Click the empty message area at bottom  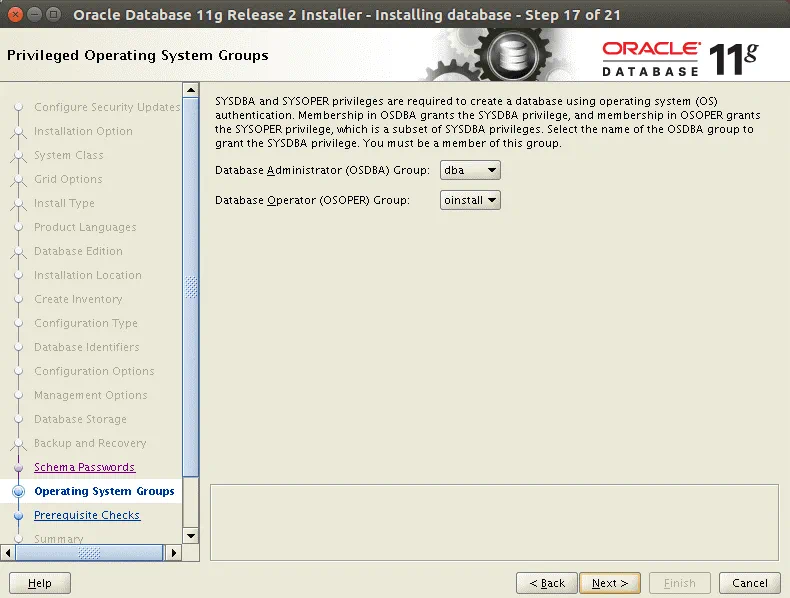[x=494, y=522]
